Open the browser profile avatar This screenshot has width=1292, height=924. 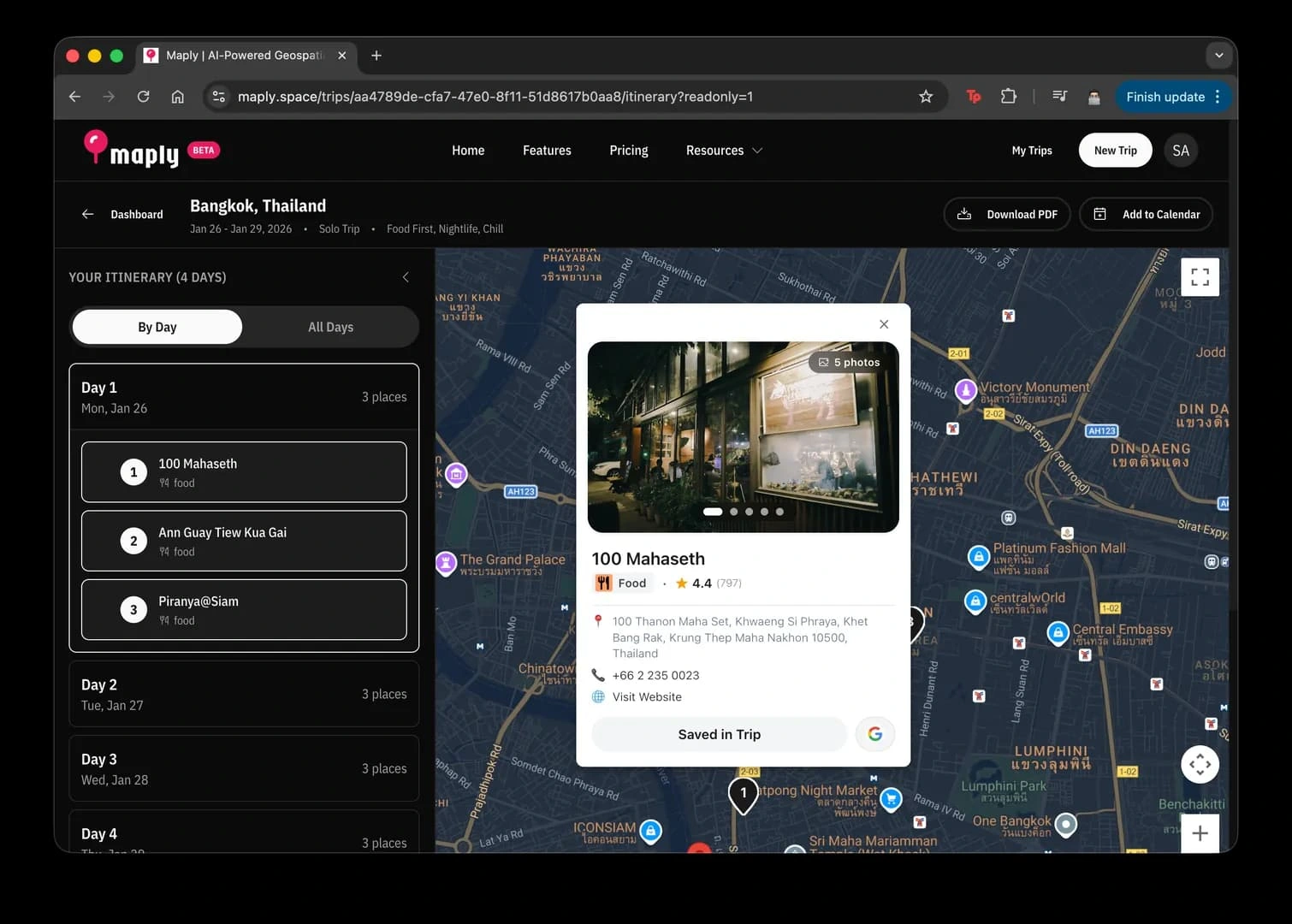[1093, 97]
